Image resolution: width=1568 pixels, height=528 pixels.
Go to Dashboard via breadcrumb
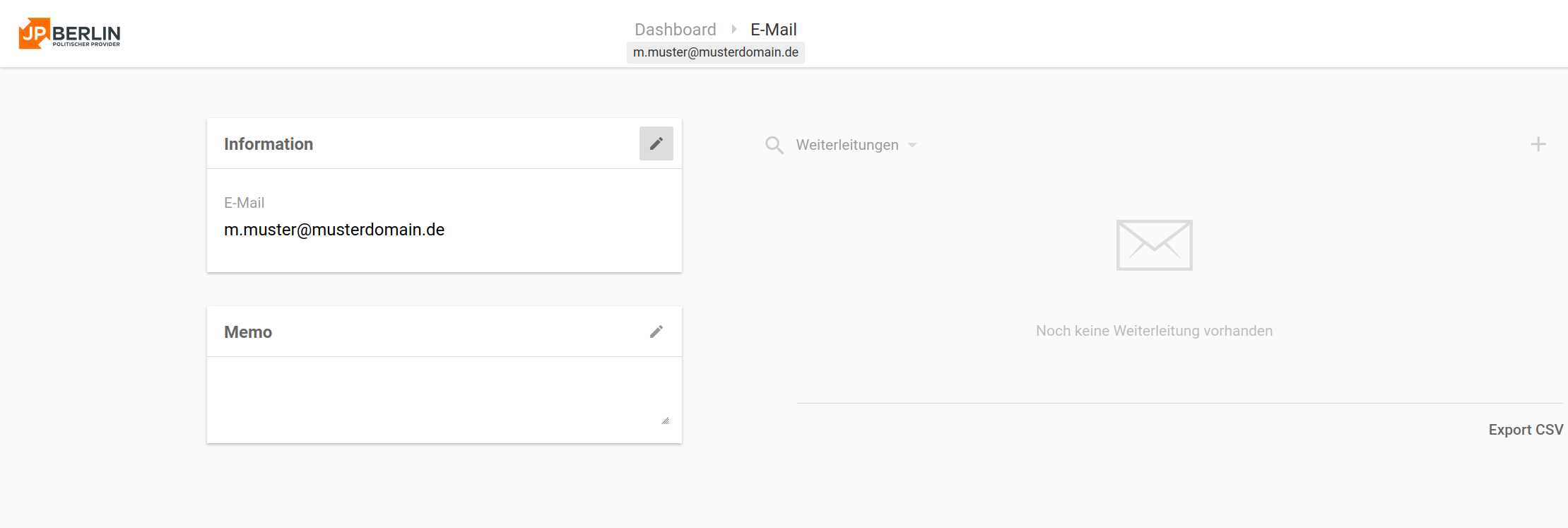tap(675, 29)
